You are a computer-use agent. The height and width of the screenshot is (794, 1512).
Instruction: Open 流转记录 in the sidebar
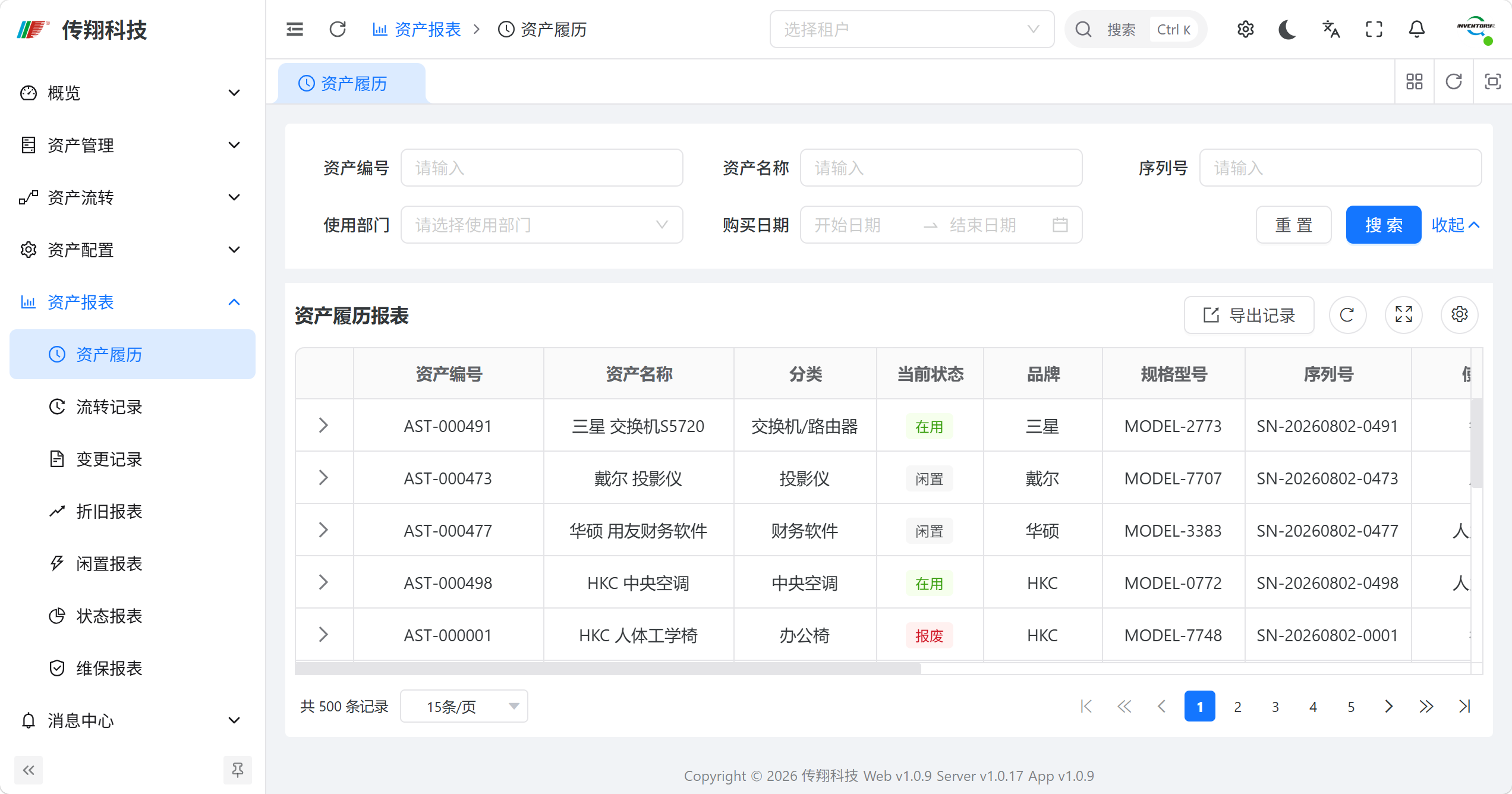point(132,407)
